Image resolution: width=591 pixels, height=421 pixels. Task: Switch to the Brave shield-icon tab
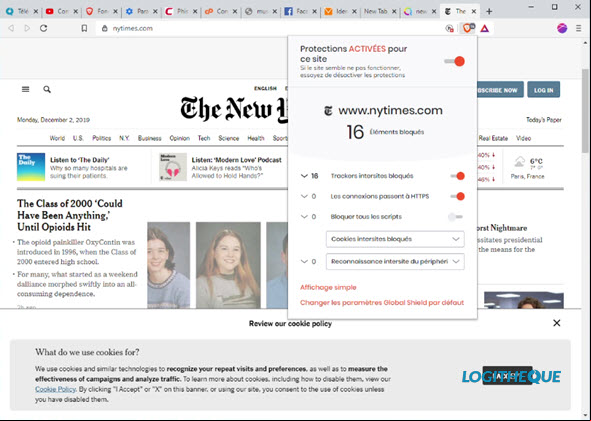[x=101, y=11]
